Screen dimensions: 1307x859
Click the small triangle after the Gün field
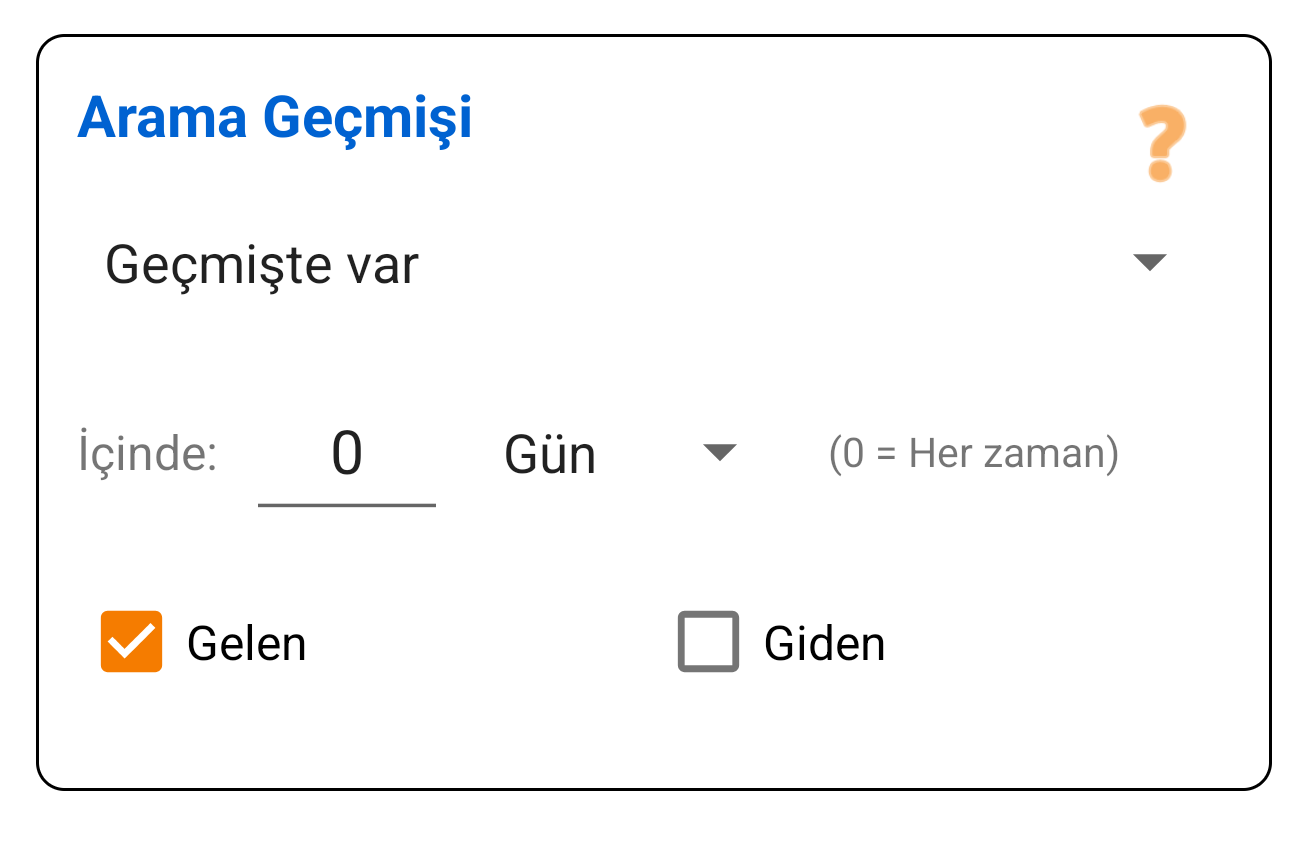[x=719, y=453]
